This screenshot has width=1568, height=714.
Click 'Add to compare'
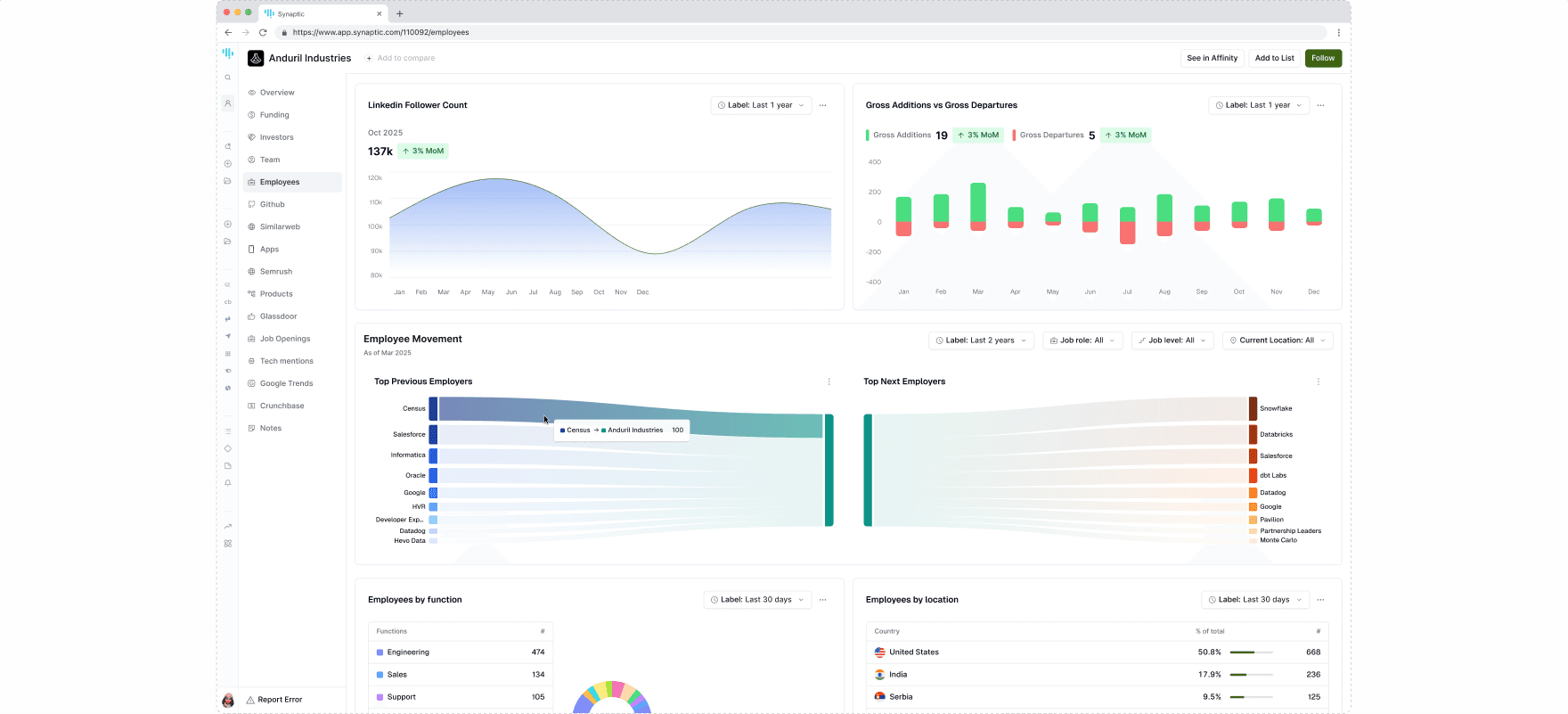pos(401,58)
